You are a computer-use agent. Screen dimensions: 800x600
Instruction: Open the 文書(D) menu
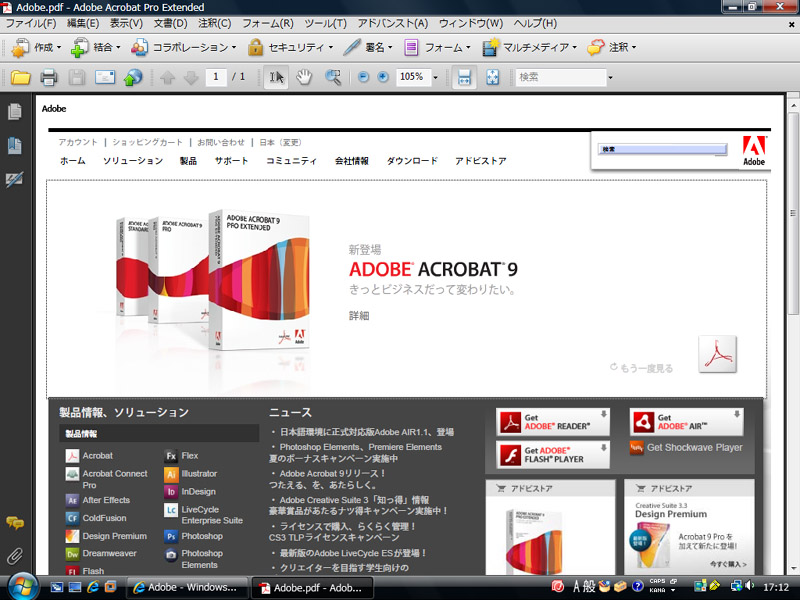pyautogui.click(x=171, y=23)
